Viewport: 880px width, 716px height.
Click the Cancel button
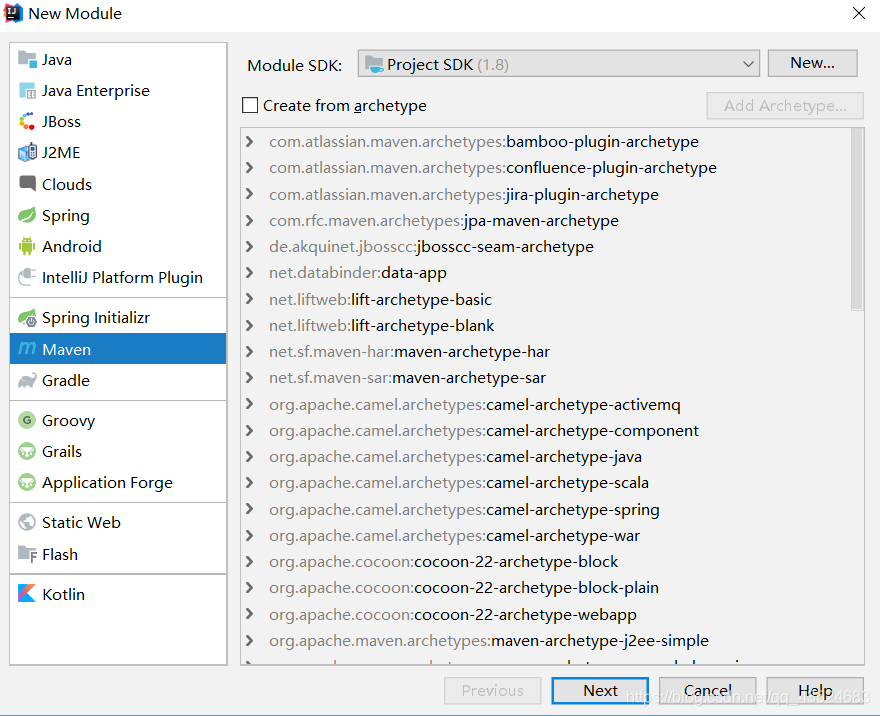pyautogui.click(x=707, y=690)
